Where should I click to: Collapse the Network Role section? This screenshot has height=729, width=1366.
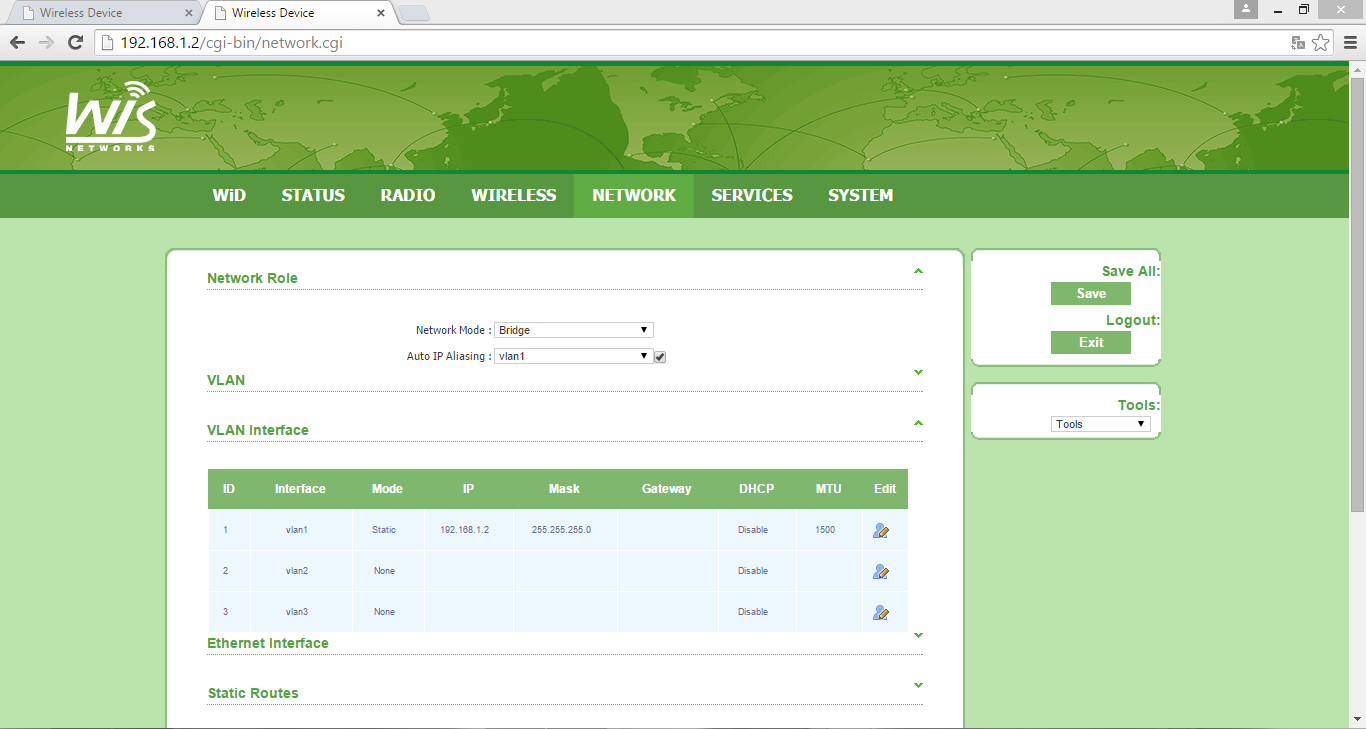click(x=917, y=271)
